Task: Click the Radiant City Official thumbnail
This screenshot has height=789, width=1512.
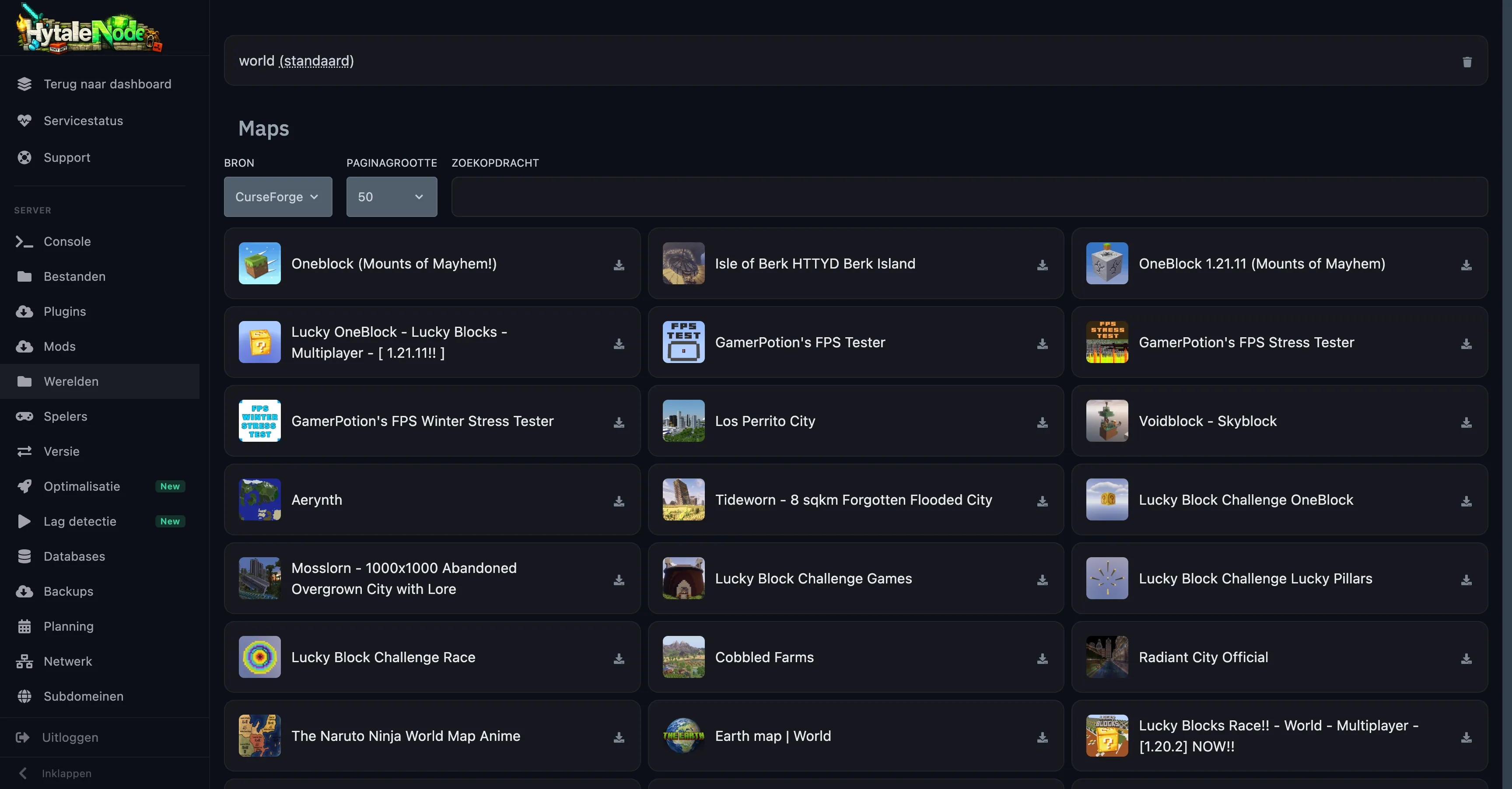Action: click(1107, 657)
